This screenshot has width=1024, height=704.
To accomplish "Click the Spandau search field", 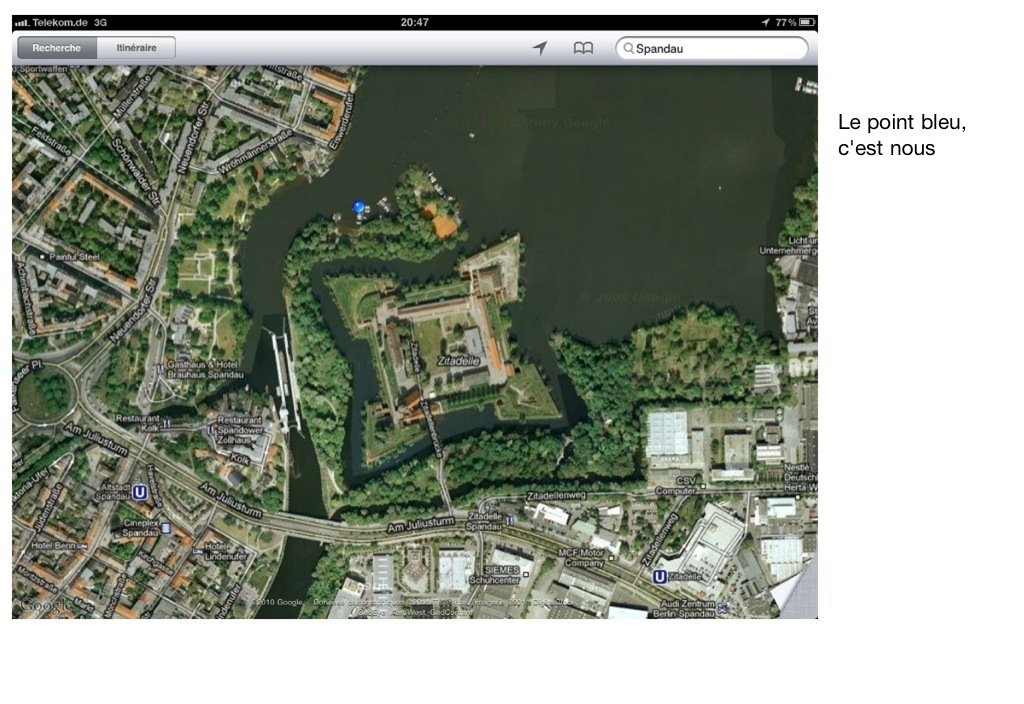I will tap(715, 48).
